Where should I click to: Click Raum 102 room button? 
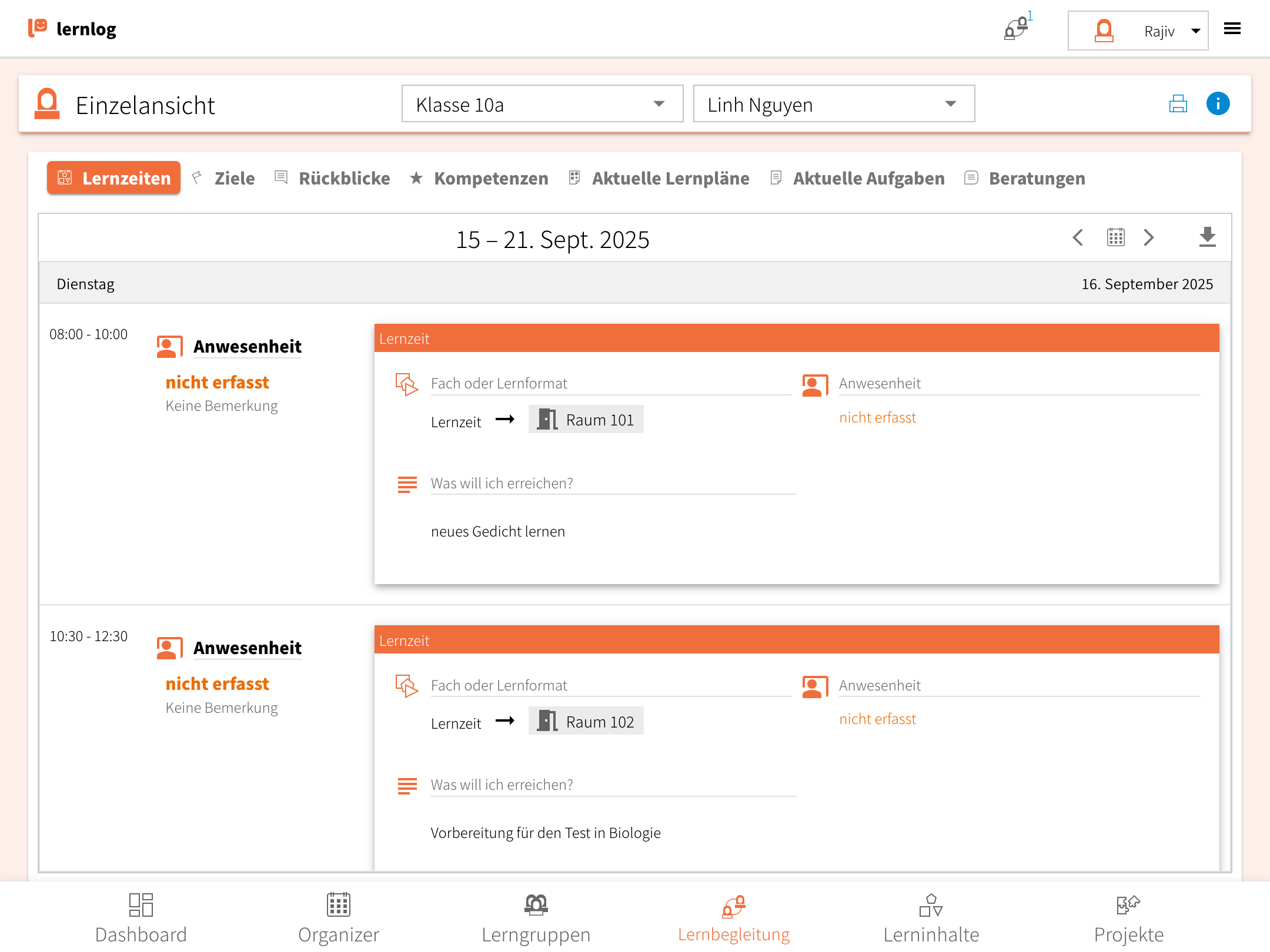pyautogui.click(x=586, y=721)
